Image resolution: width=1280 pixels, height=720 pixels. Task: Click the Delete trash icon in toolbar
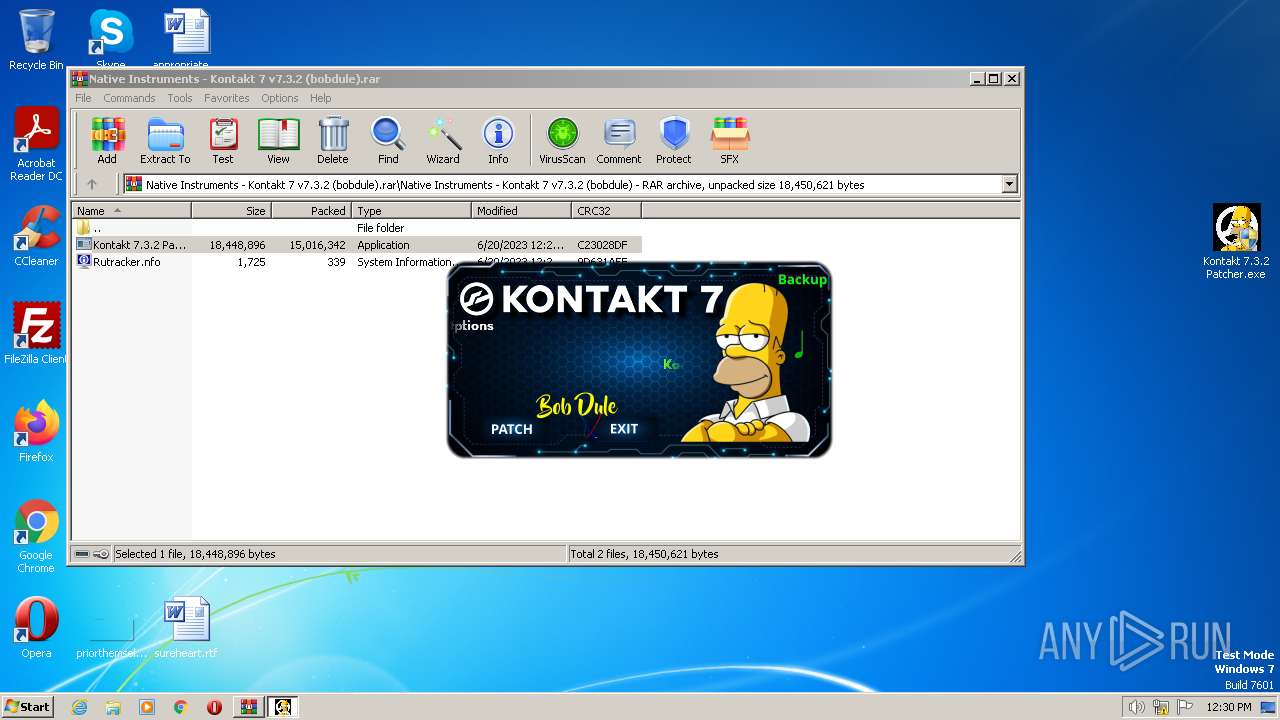[333, 140]
